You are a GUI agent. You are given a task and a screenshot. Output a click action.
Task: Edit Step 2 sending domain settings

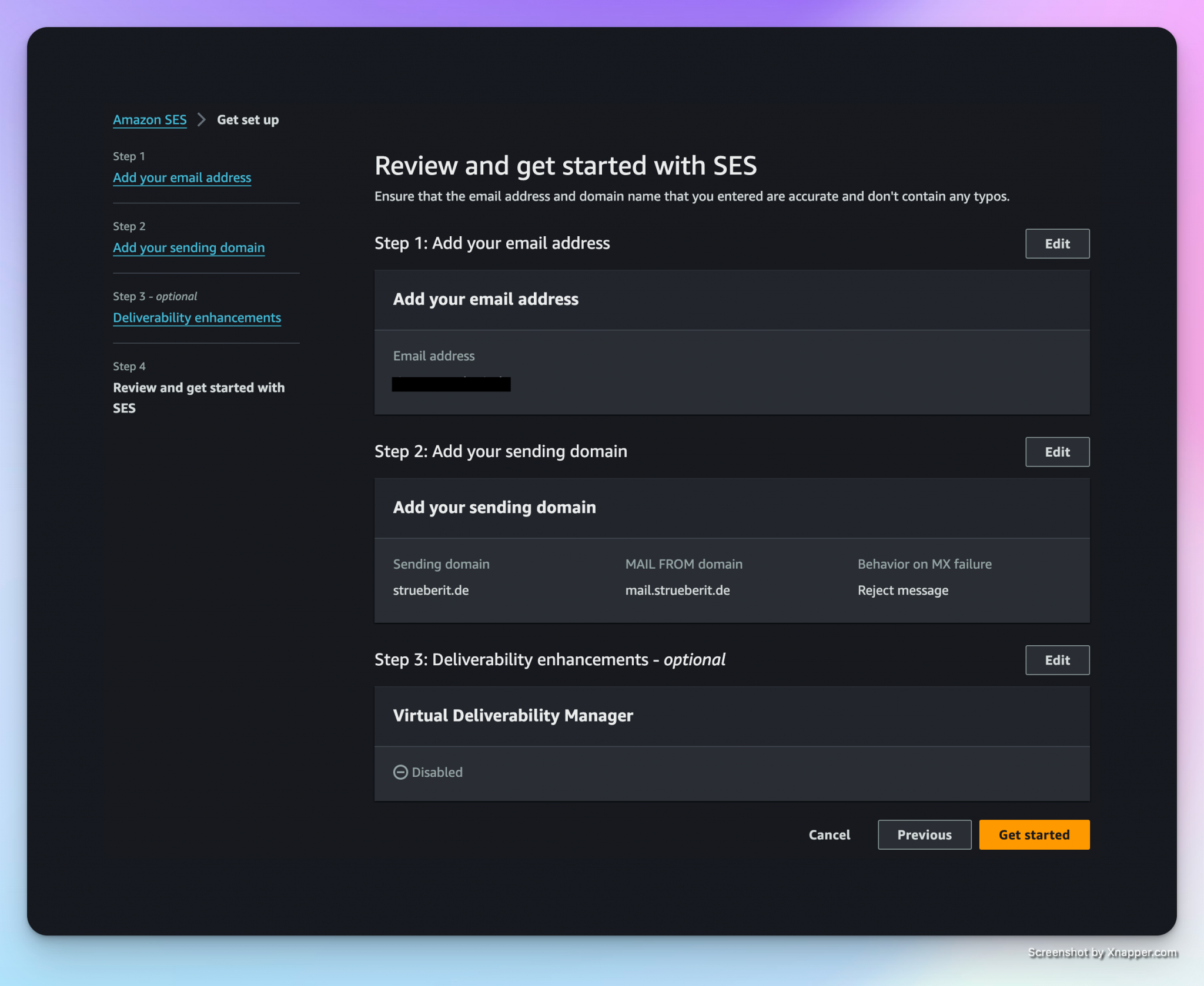coord(1056,452)
